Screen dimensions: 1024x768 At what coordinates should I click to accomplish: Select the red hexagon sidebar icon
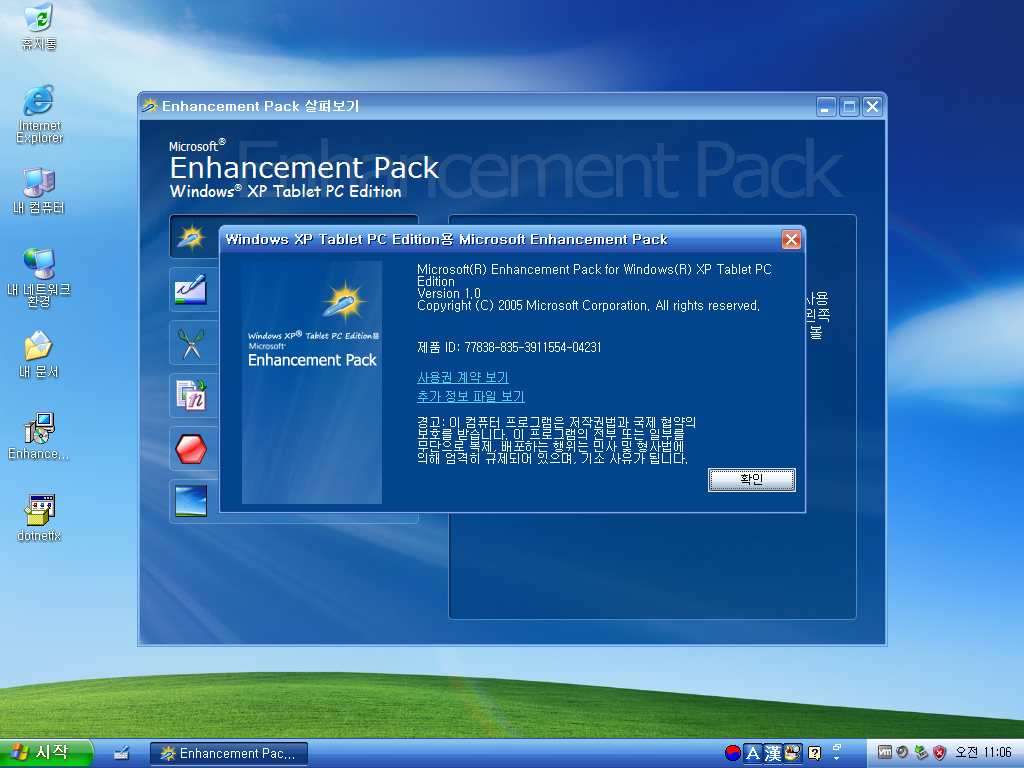(x=191, y=449)
